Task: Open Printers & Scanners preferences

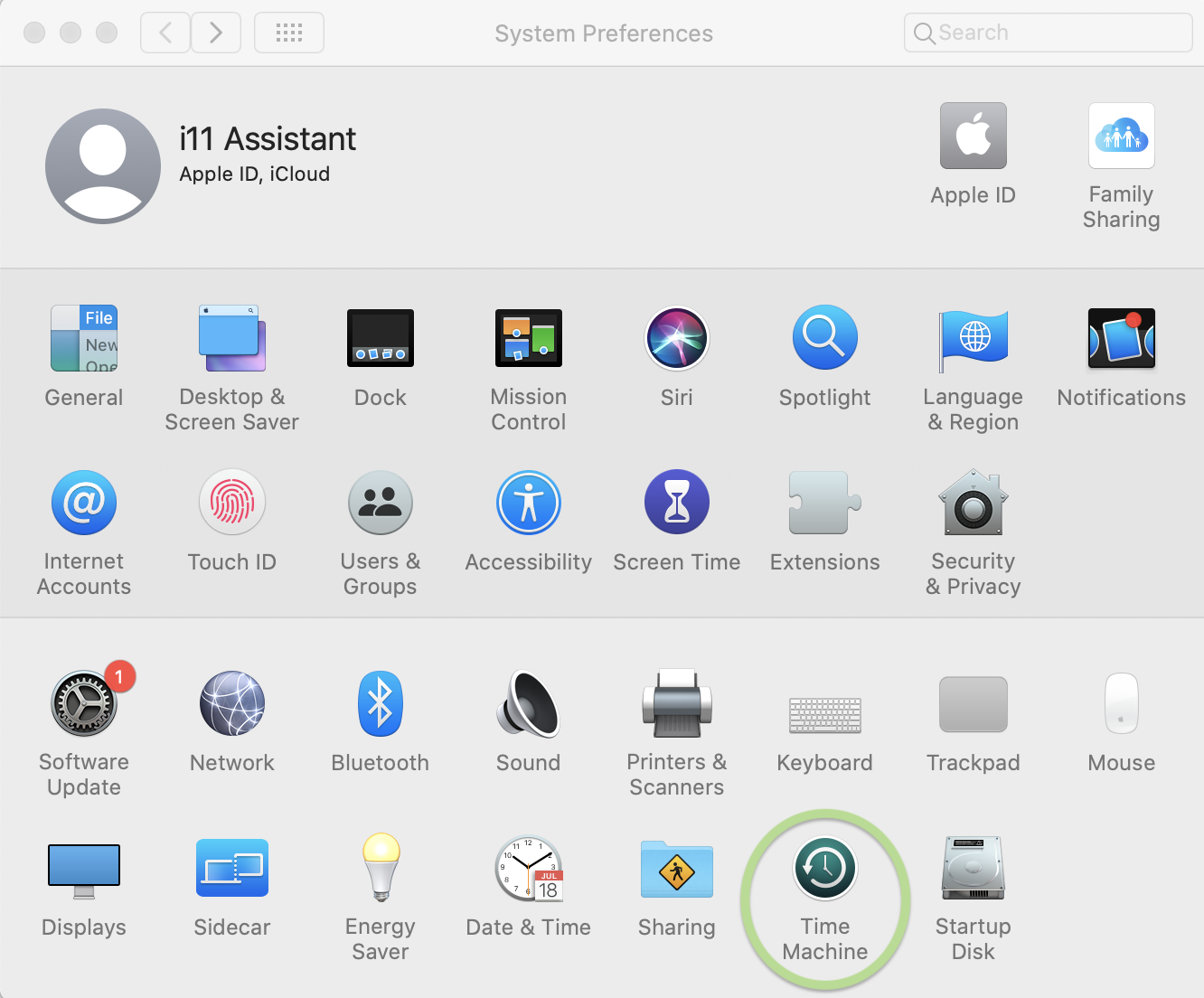Action: tap(677, 703)
